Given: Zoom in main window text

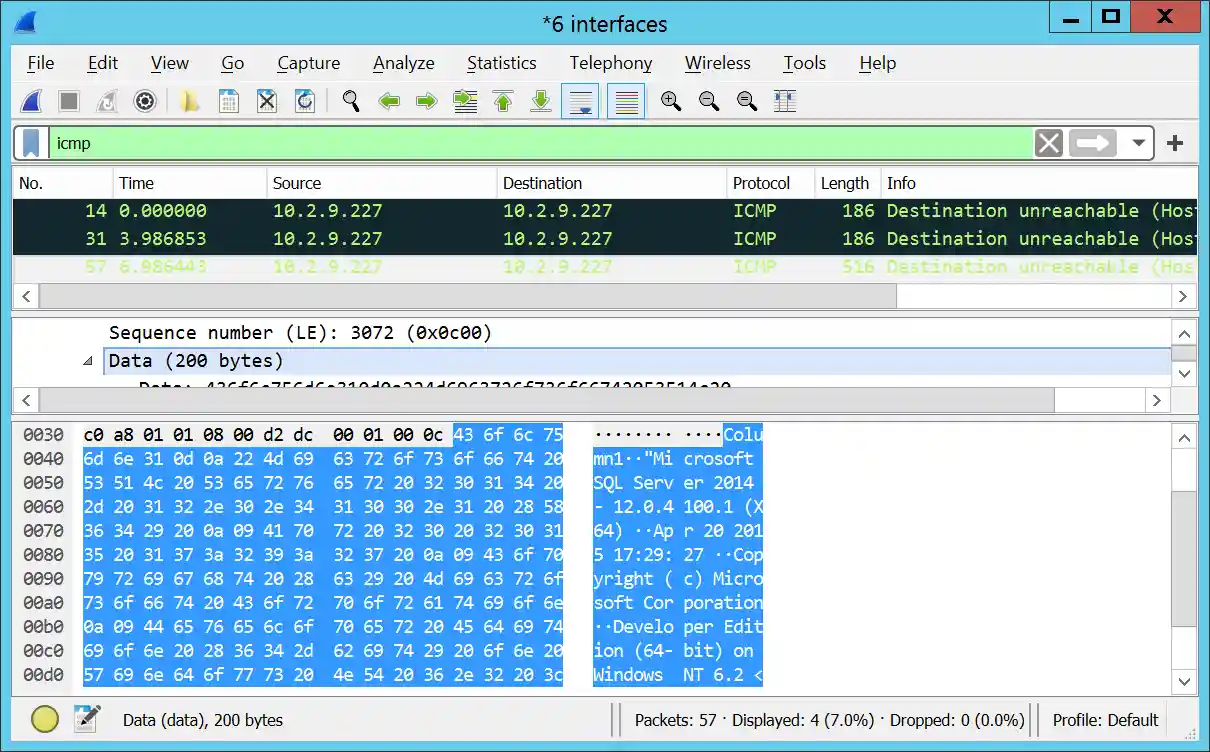Looking at the screenshot, I should 671,101.
